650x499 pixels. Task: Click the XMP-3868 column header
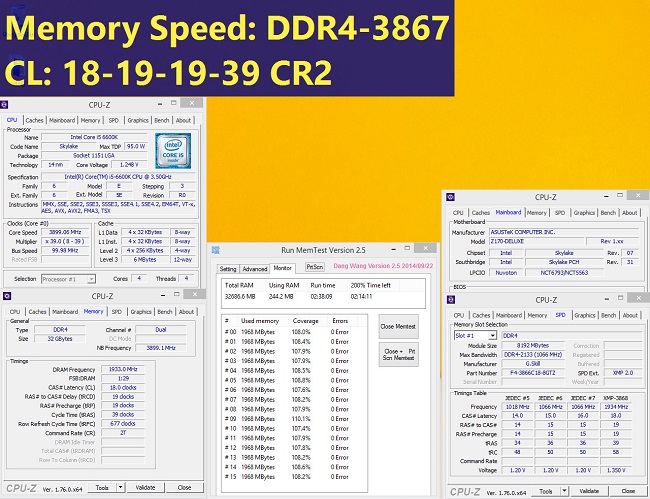pos(616,398)
